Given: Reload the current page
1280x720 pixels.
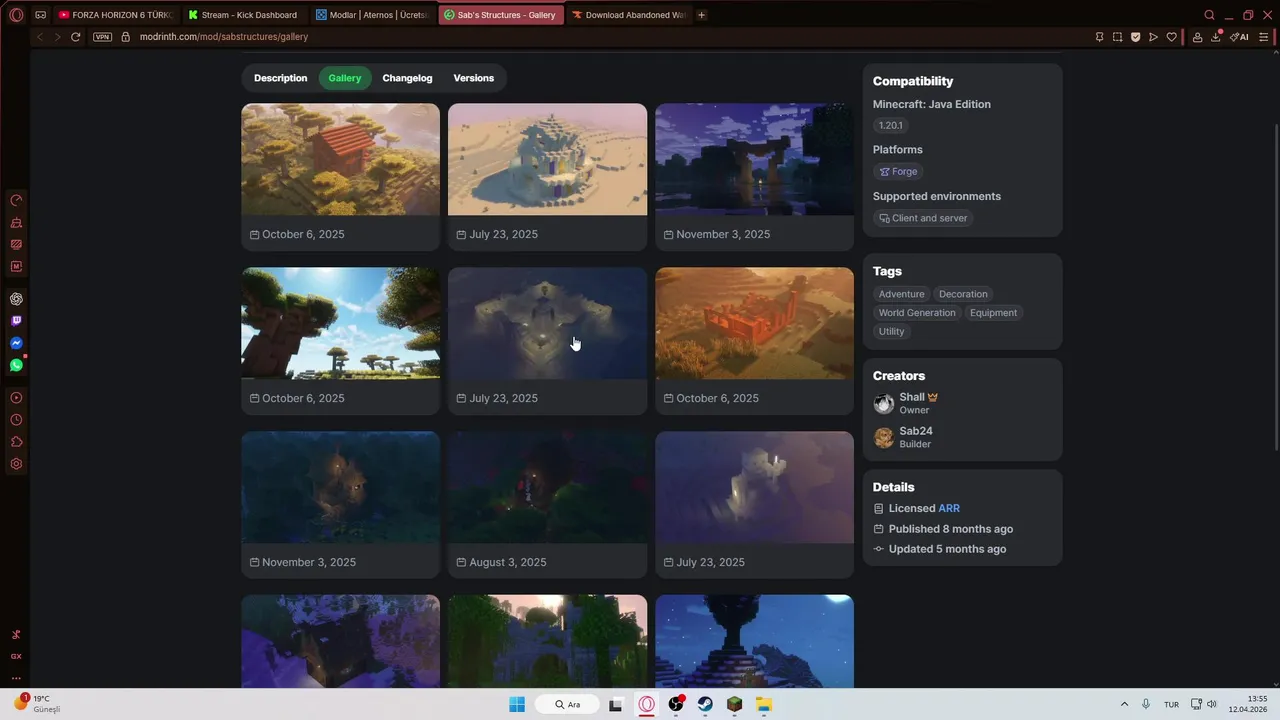Looking at the screenshot, I should pos(75,37).
